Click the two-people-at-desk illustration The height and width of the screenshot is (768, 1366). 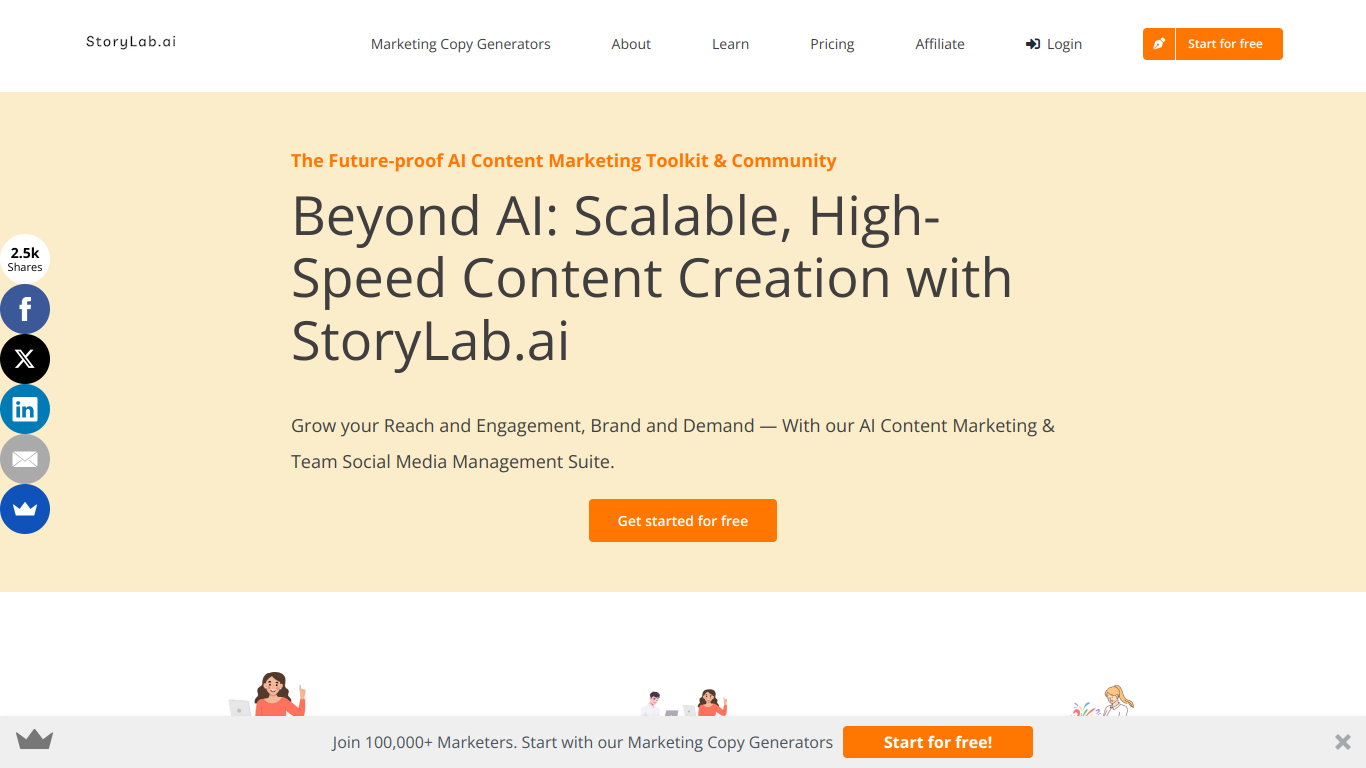tap(684, 702)
